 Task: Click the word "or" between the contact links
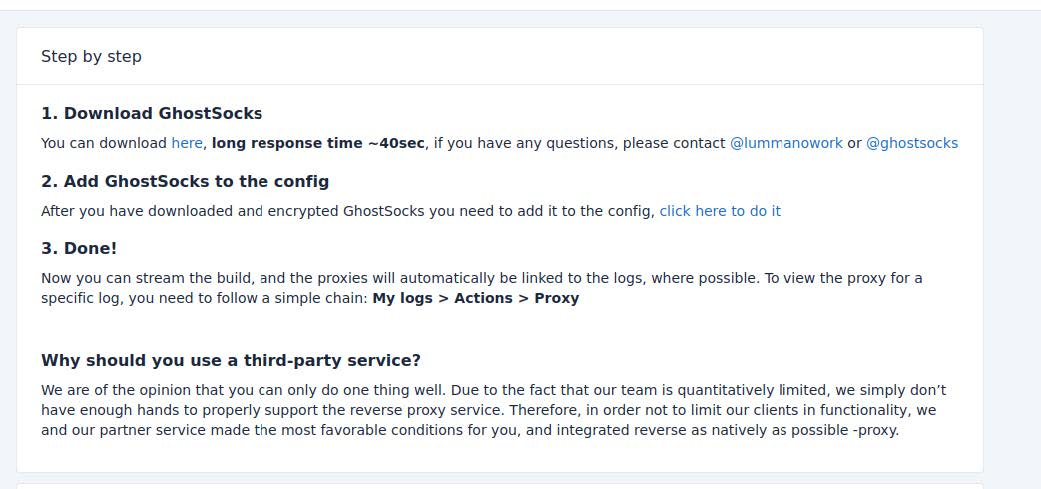[854, 143]
